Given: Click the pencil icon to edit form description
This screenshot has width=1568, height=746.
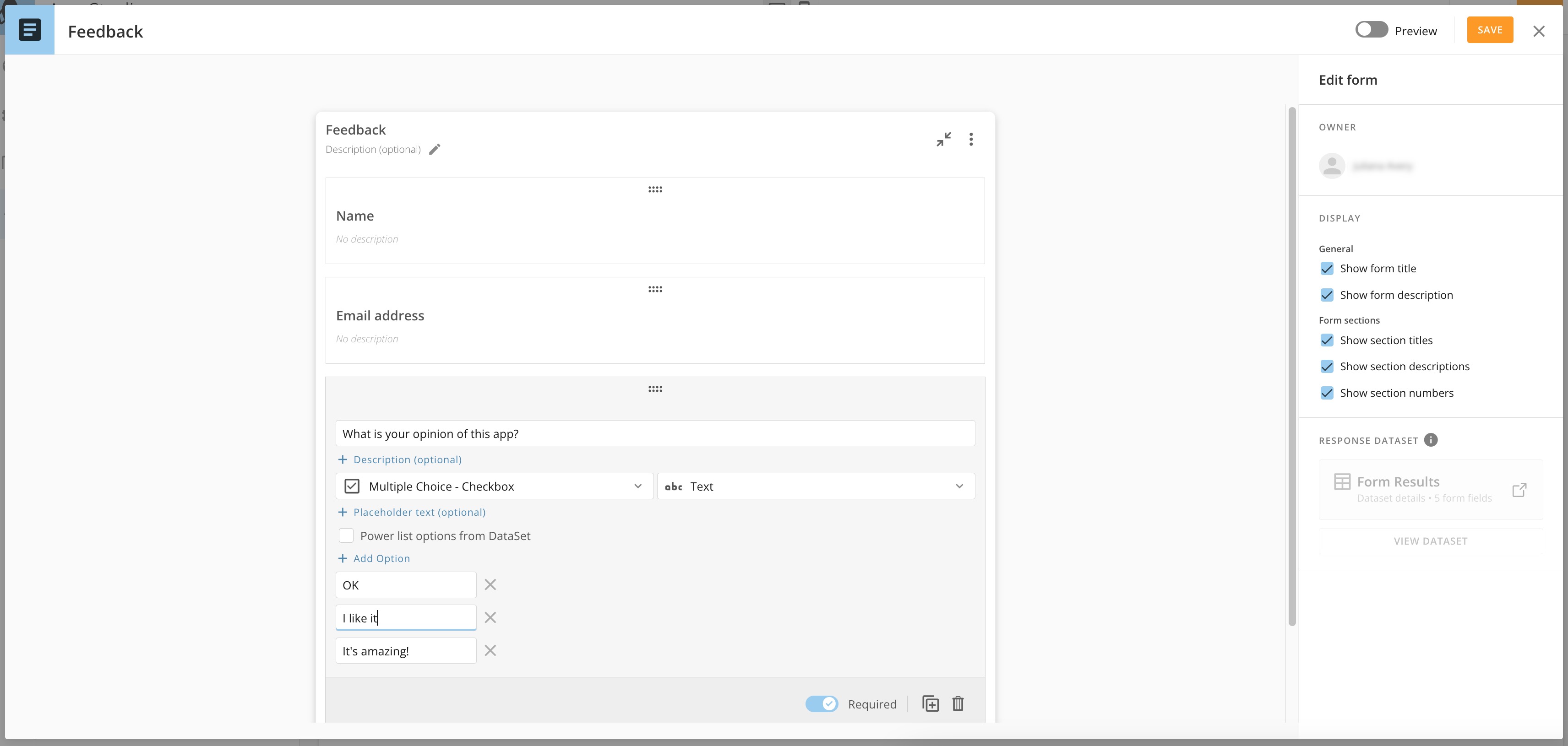Looking at the screenshot, I should click(x=434, y=150).
